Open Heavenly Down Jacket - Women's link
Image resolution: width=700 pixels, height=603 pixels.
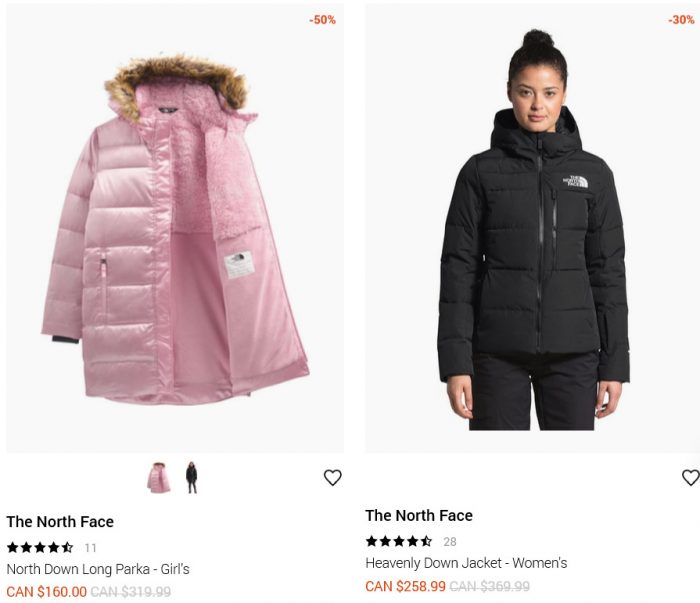(466, 563)
